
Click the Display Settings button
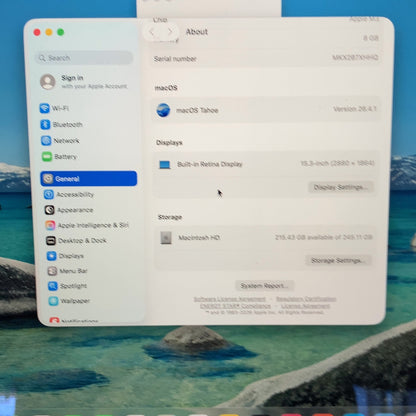point(341,187)
